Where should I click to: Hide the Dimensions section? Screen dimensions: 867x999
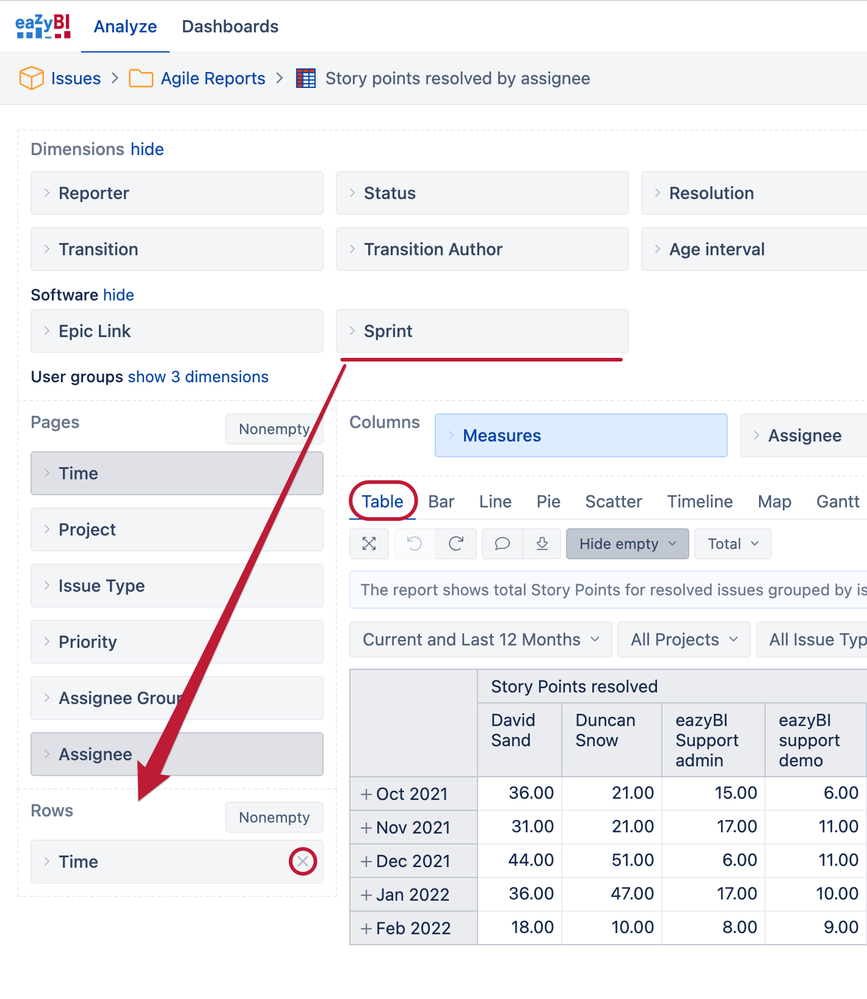(x=147, y=149)
